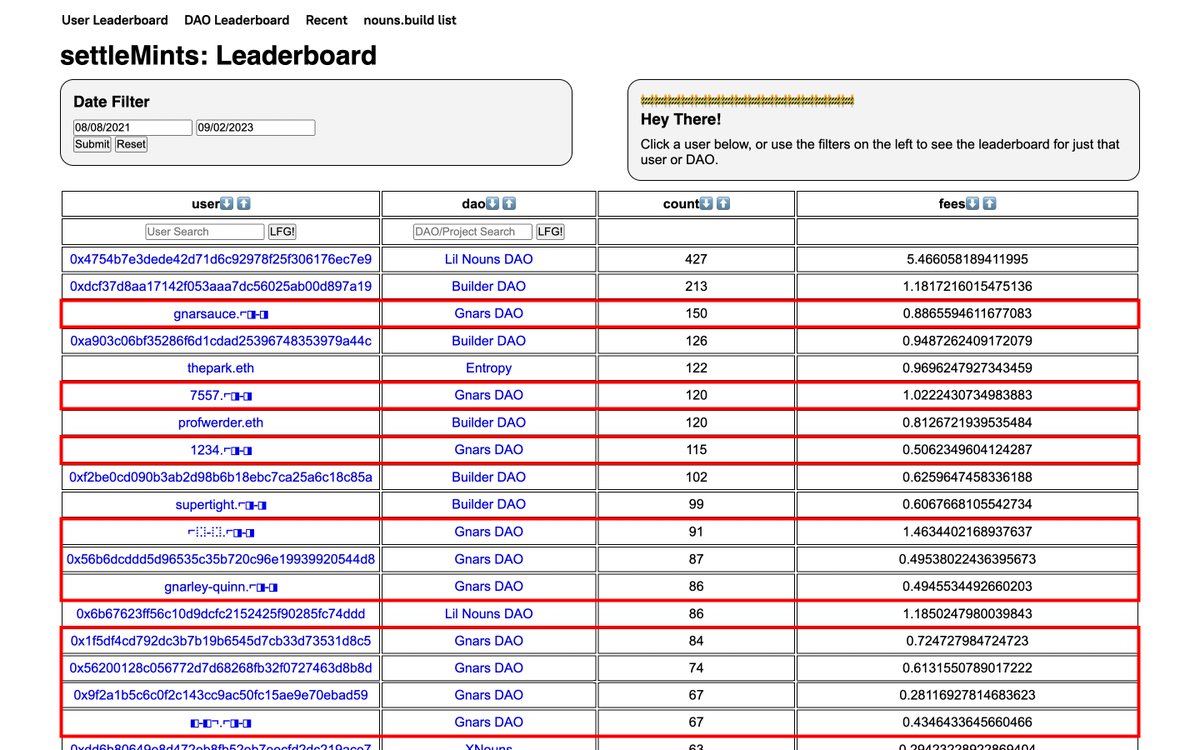Sort dao column ascending with up arrow
1200x750 pixels.
(x=509, y=204)
